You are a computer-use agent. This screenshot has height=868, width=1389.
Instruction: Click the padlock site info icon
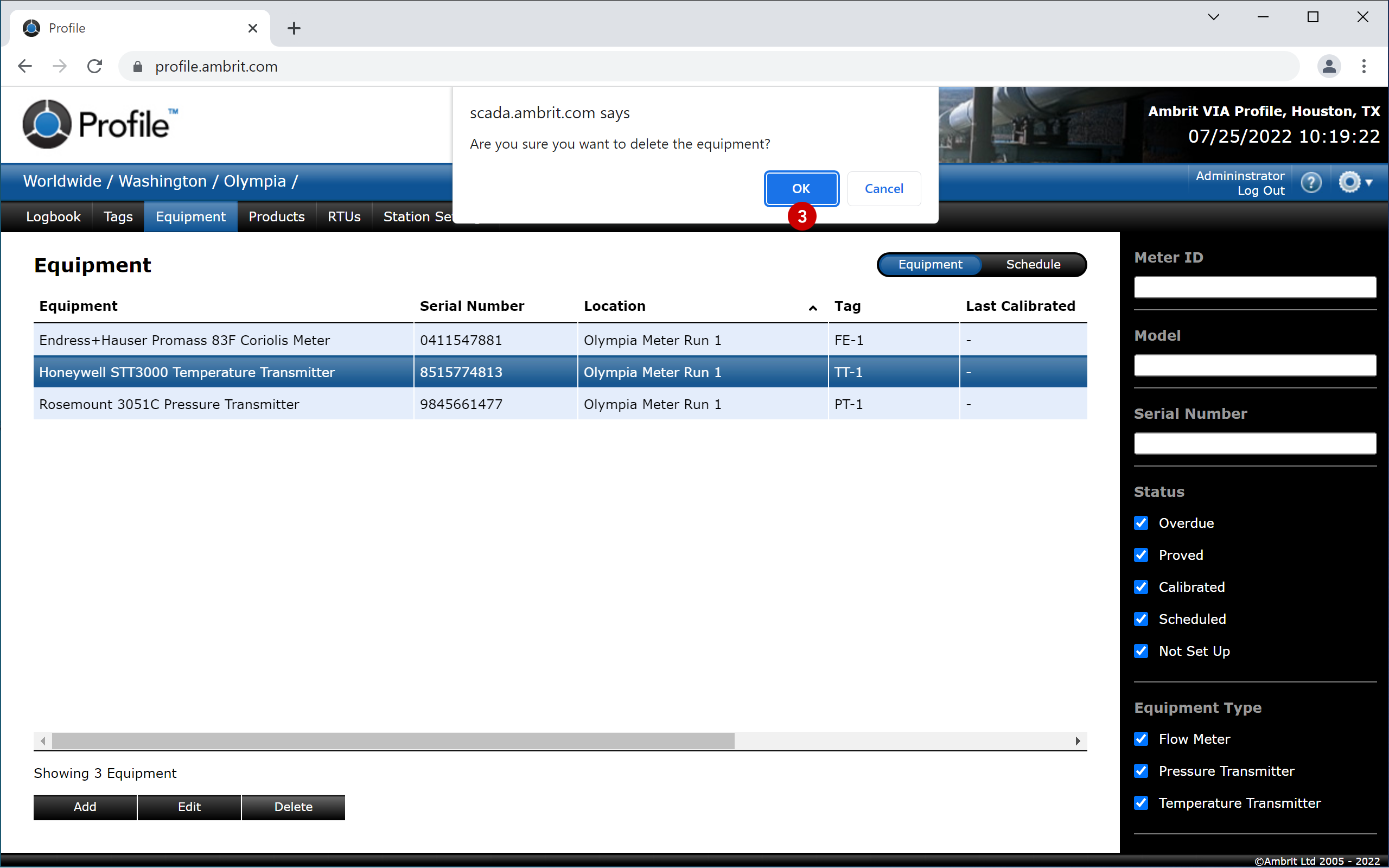(x=137, y=67)
